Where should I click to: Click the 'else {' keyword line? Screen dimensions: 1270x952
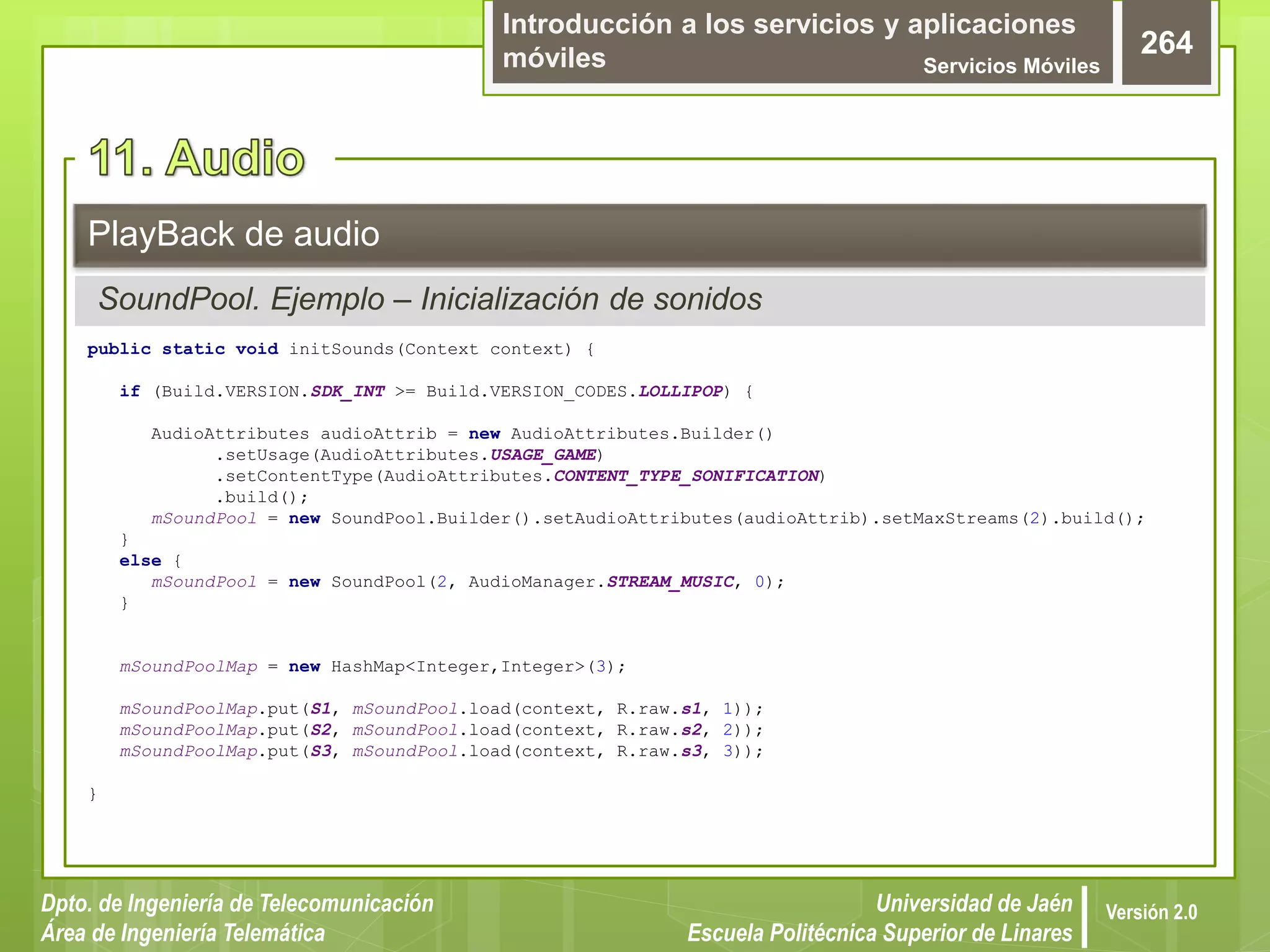pos(150,561)
